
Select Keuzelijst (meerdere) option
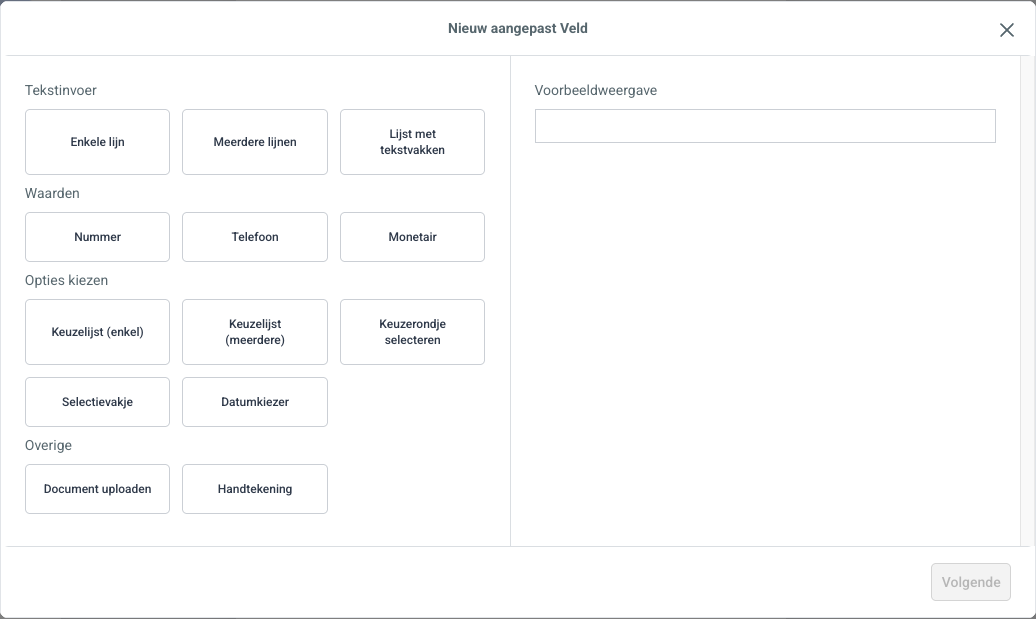(255, 332)
